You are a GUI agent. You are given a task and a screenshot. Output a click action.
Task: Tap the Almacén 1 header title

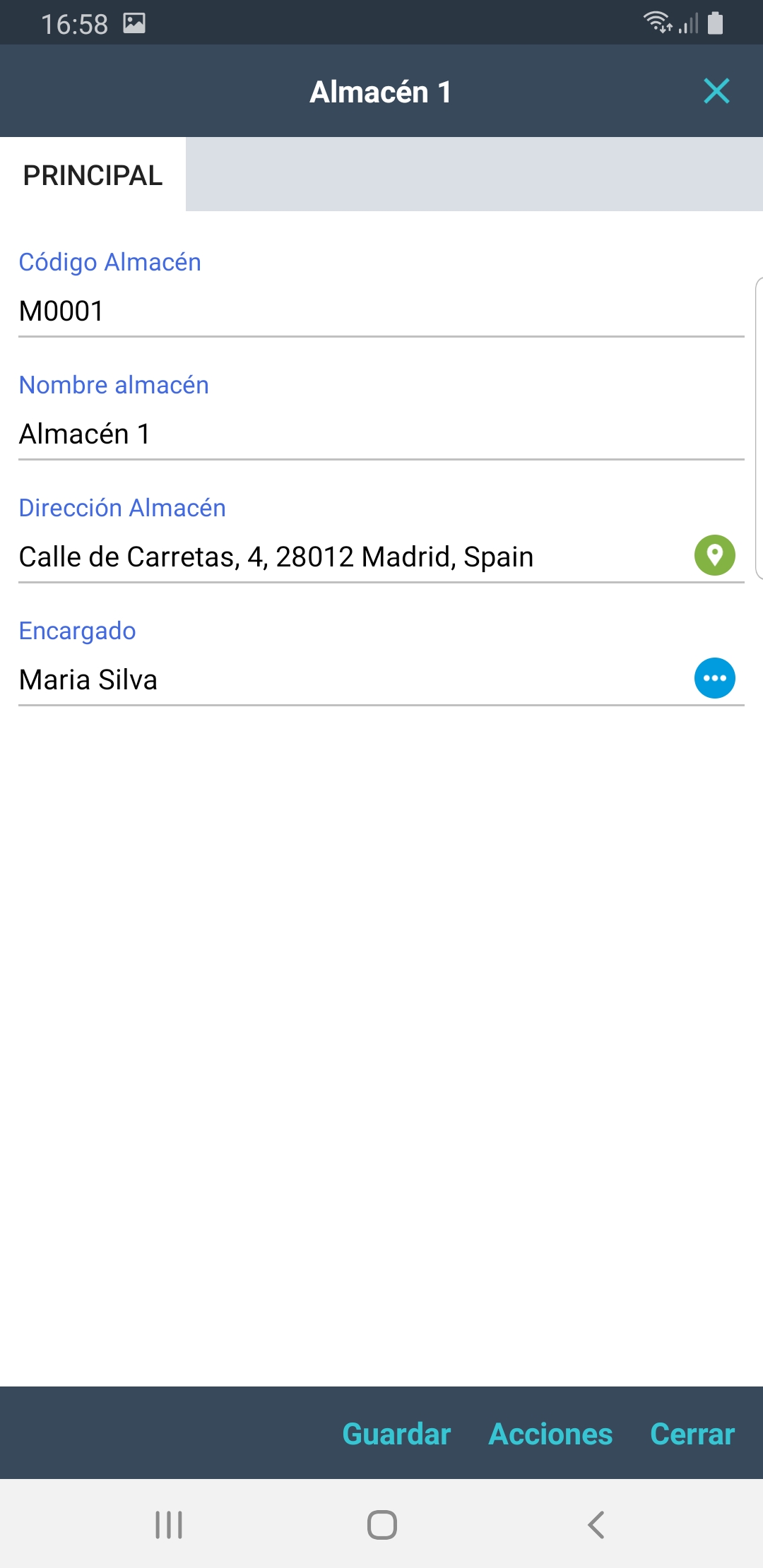coord(380,92)
